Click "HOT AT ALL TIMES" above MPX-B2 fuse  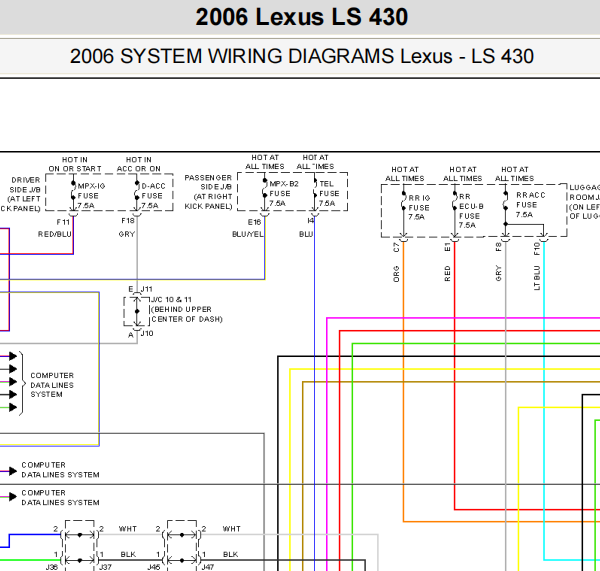coord(265,162)
